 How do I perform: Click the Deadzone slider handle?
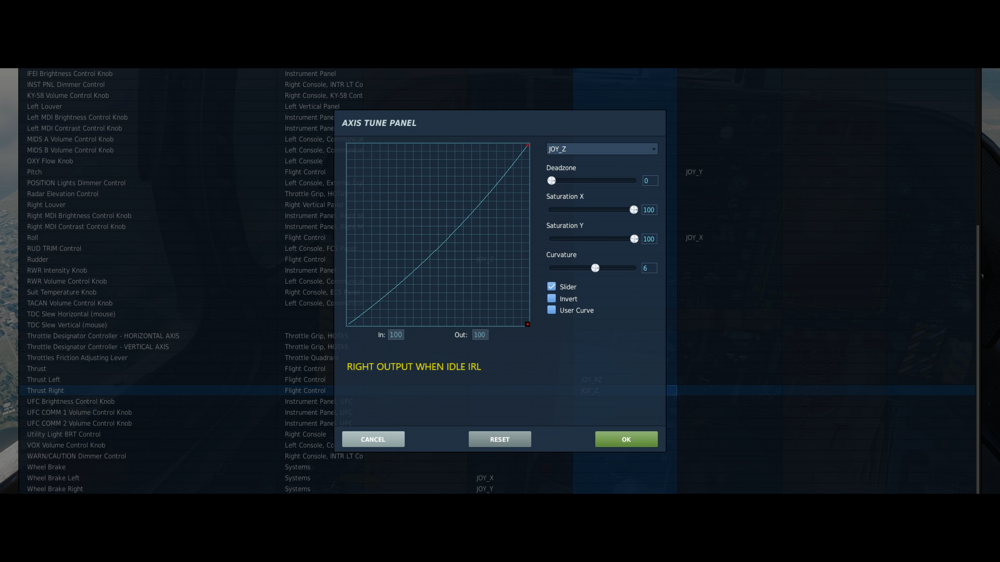click(x=552, y=181)
